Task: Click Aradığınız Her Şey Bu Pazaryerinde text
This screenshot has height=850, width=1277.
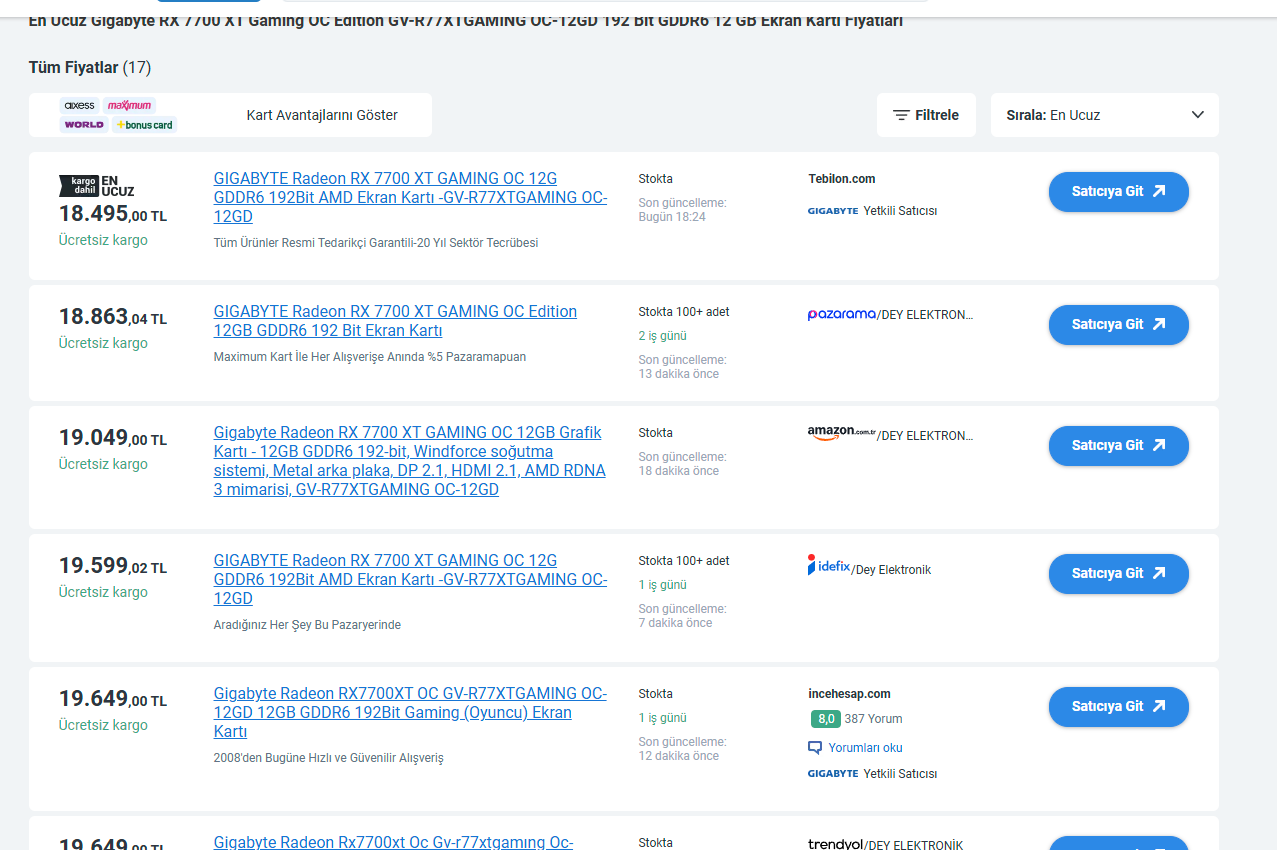Action: click(307, 625)
